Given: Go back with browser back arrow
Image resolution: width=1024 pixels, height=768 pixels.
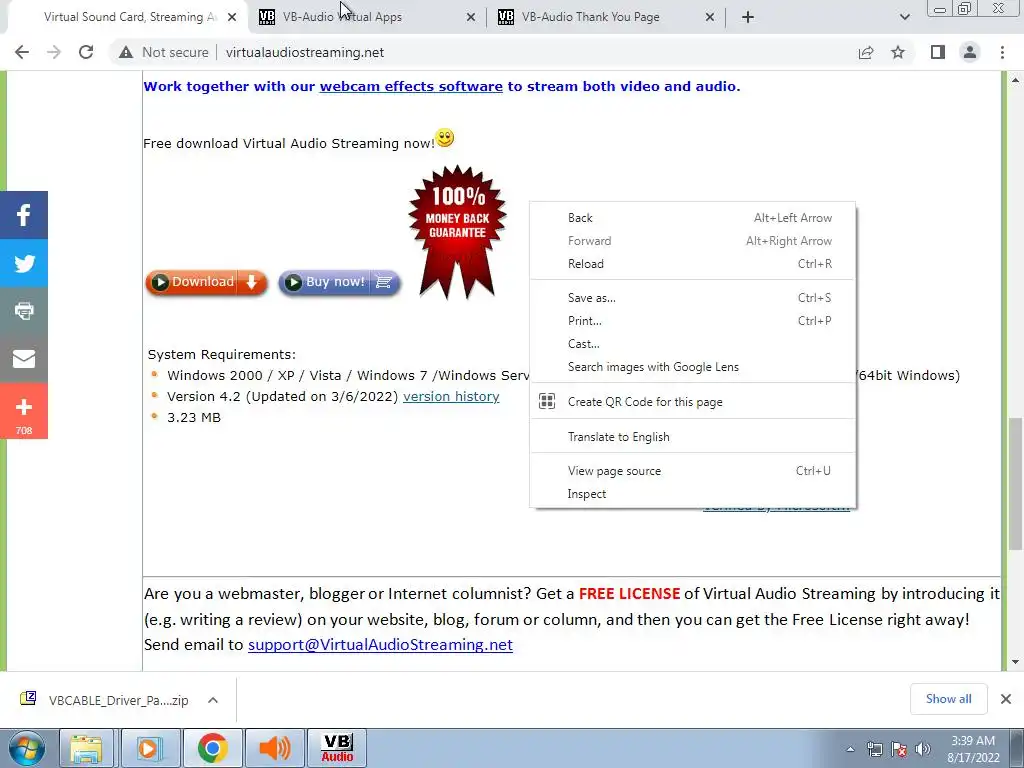Looking at the screenshot, I should click(x=22, y=52).
